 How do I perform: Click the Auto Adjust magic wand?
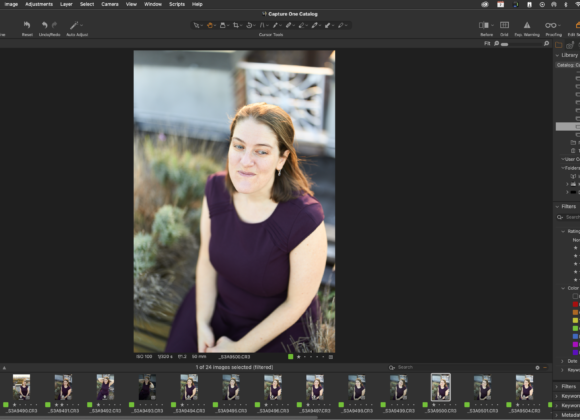[x=74, y=25]
